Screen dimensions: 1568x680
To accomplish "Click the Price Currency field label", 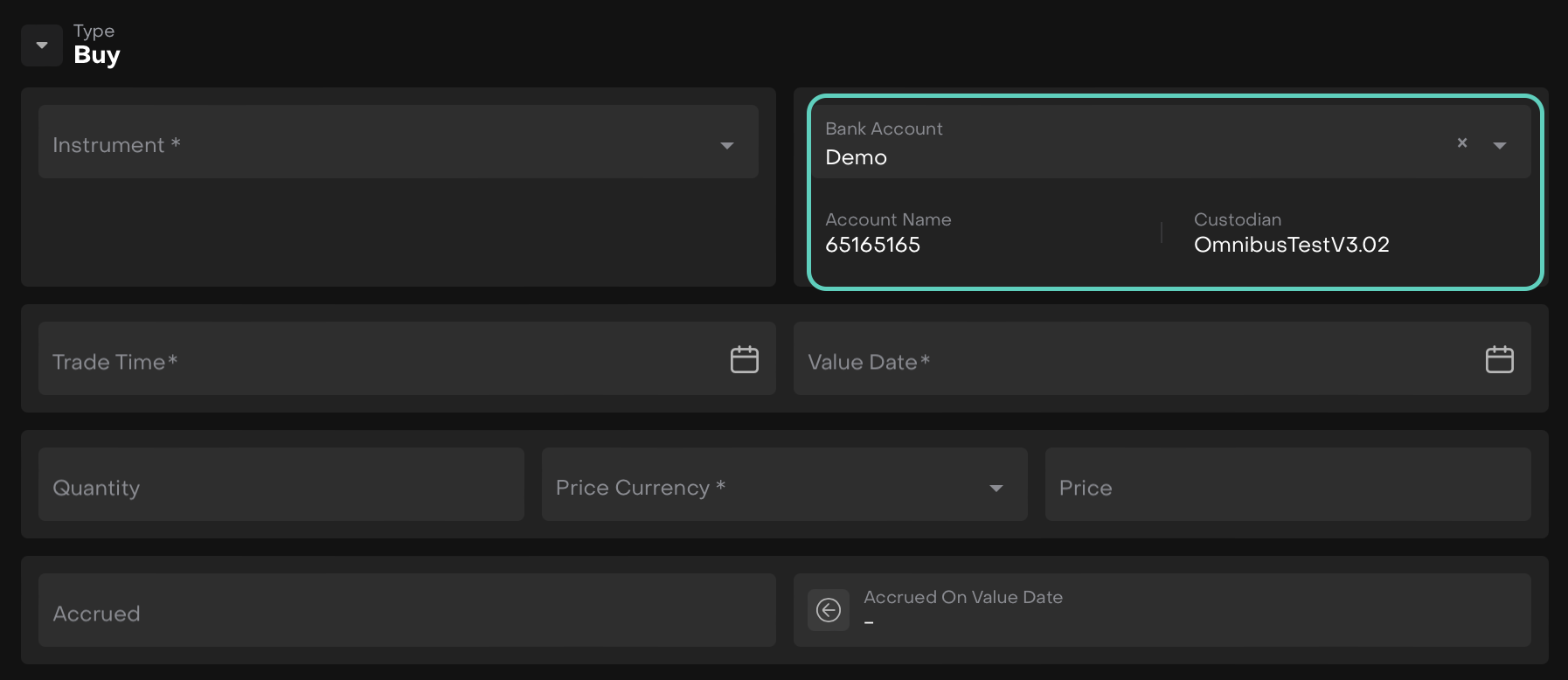I will [640, 488].
